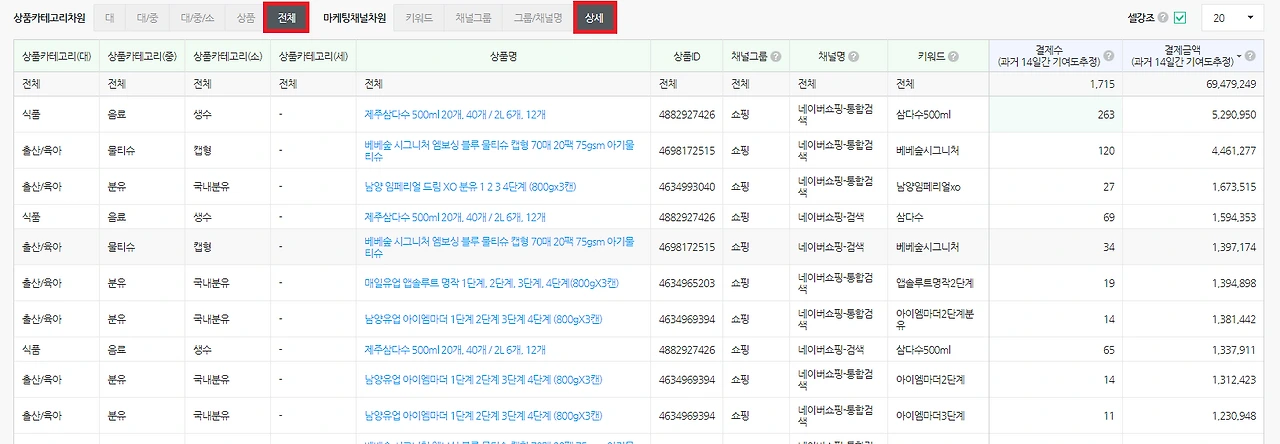Select 상세 marketing channel tab
1280x444 pixels.
(595, 18)
